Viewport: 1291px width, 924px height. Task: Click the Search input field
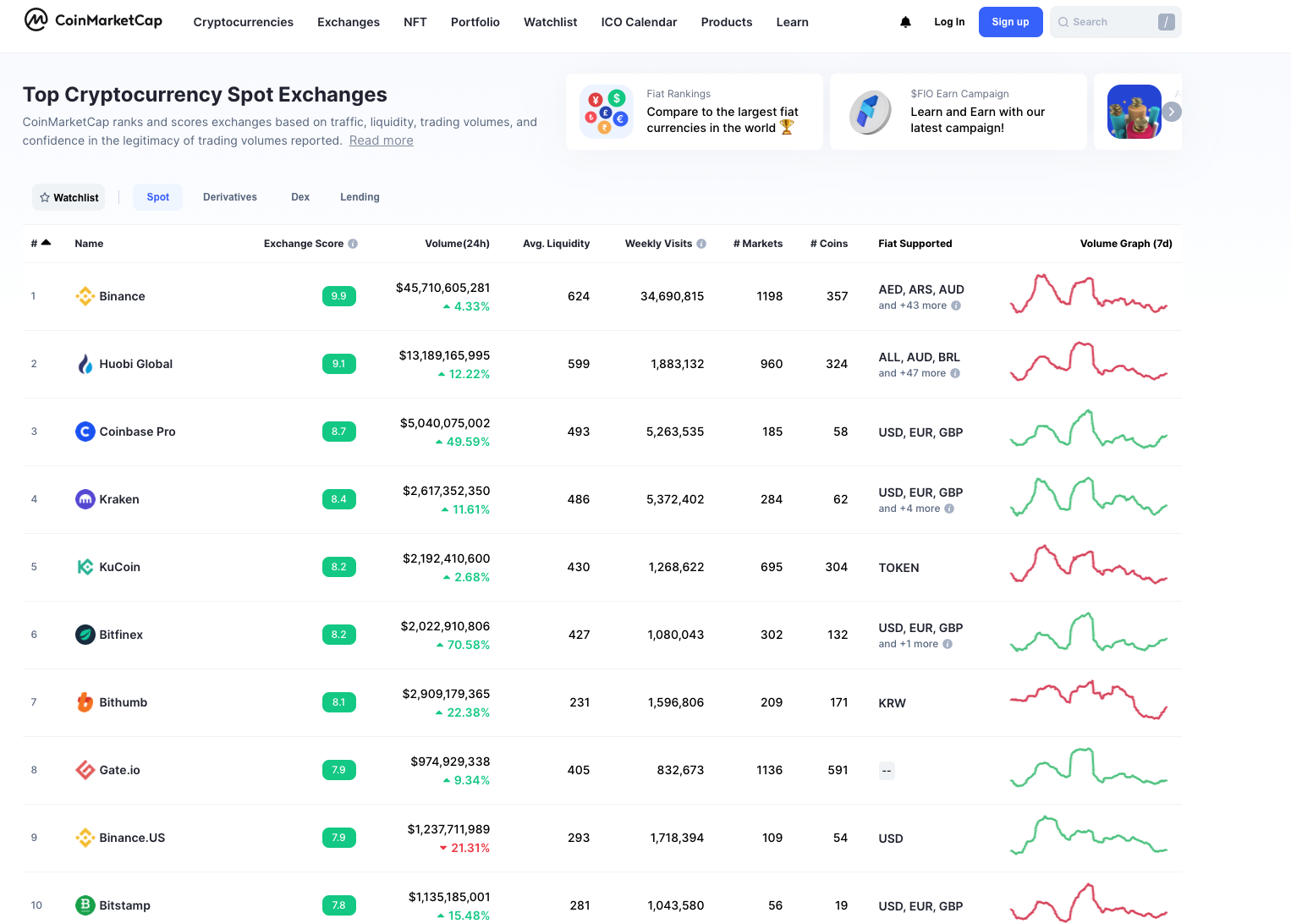pyautogui.click(x=1116, y=22)
